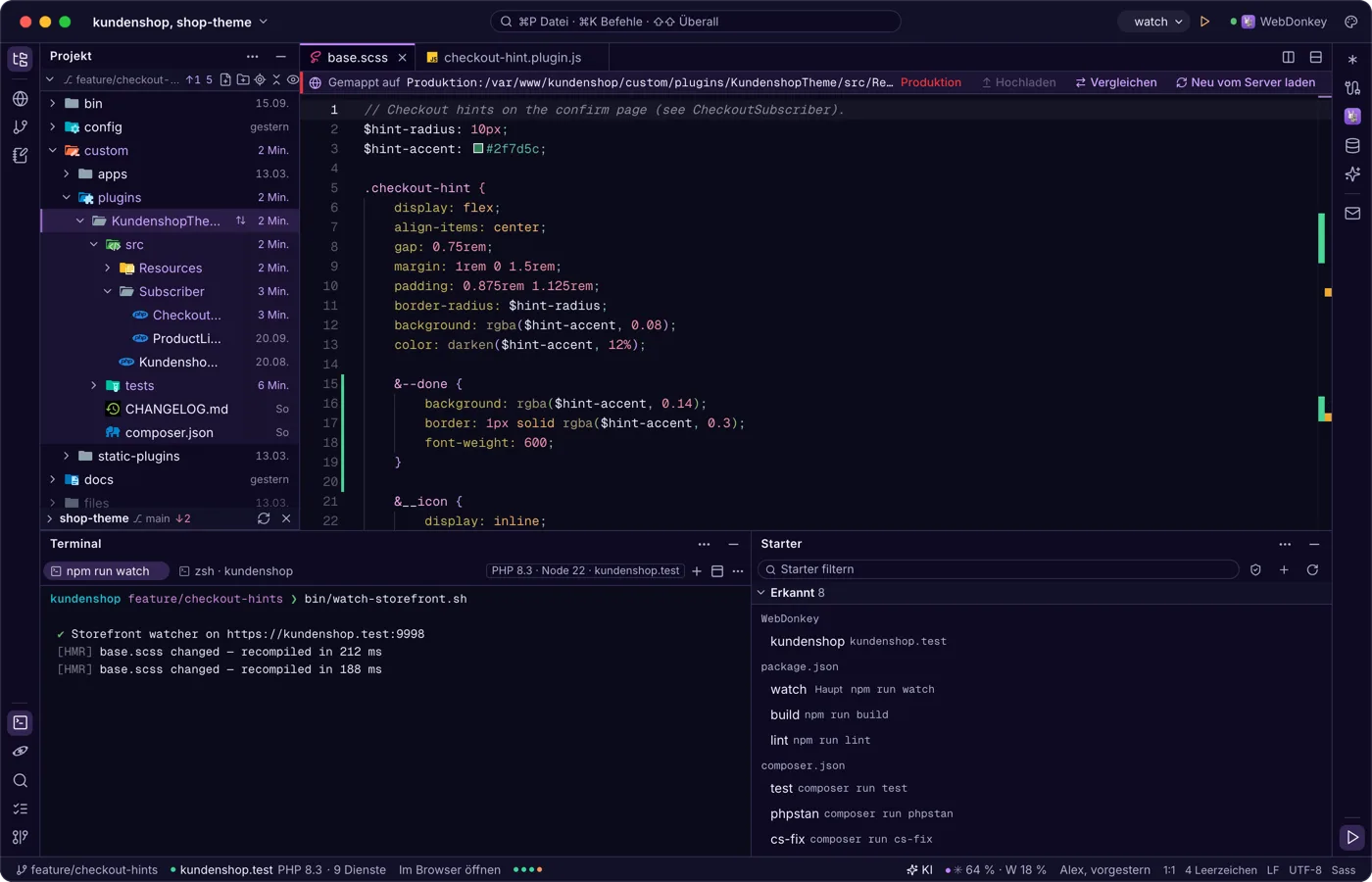Add a new terminal session
The width and height of the screenshot is (1372, 882).
[697, 571]
